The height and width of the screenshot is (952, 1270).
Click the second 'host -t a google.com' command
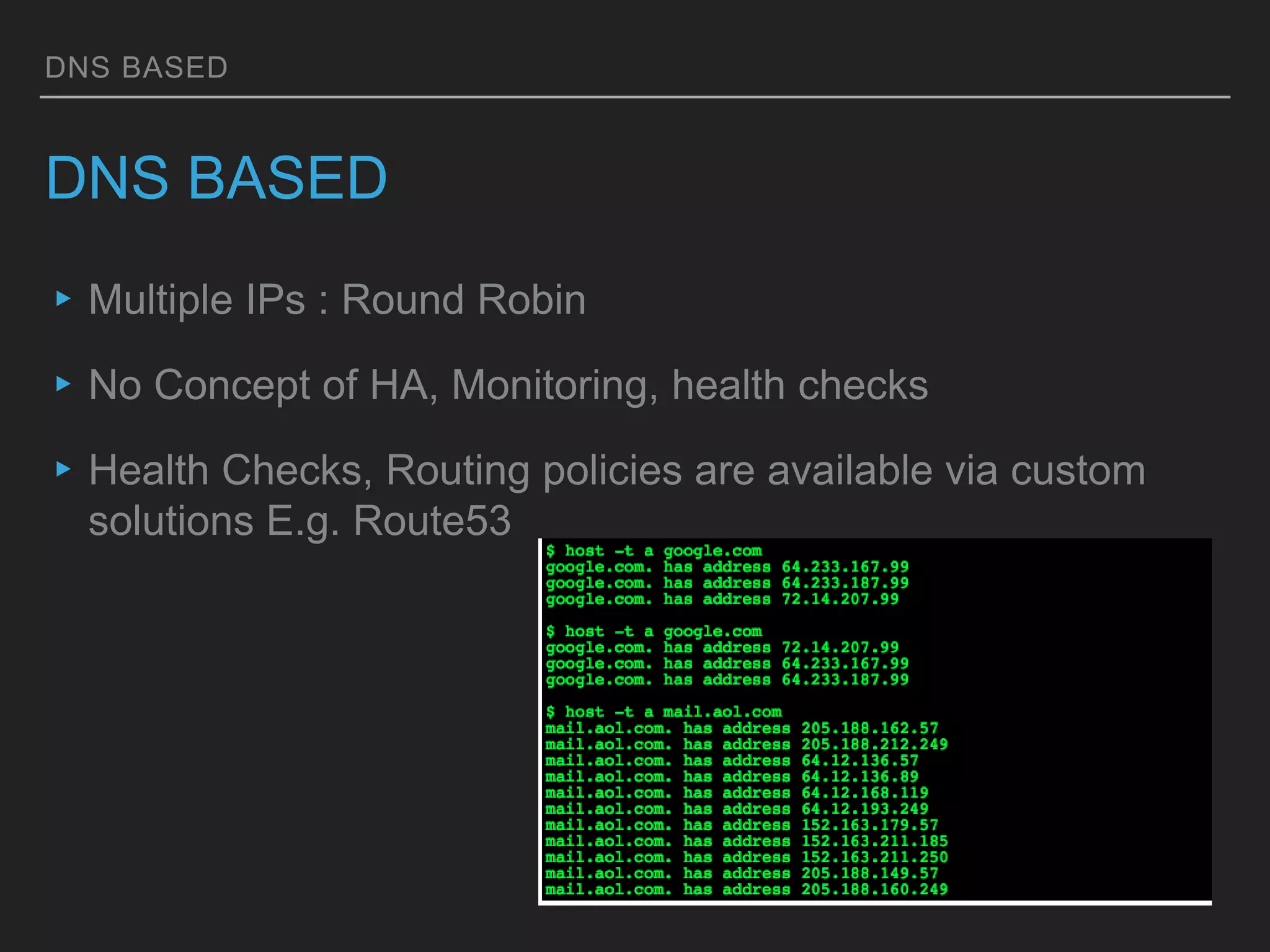click(654, 631)
